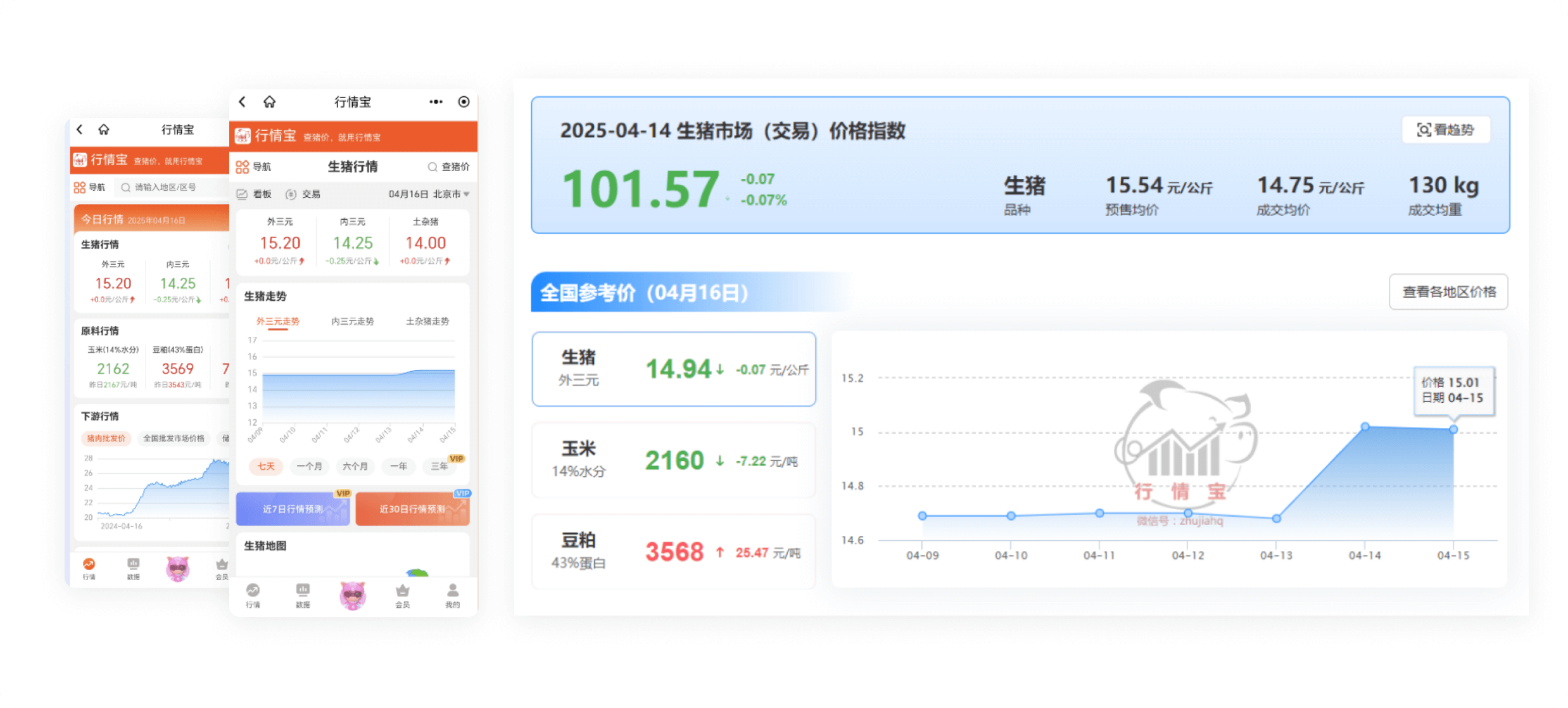Image resolution: width=1568 pixels, height=708 pixels.
Task: Tap the 查猪价 search icon
Action: click(x=433, y=167)
